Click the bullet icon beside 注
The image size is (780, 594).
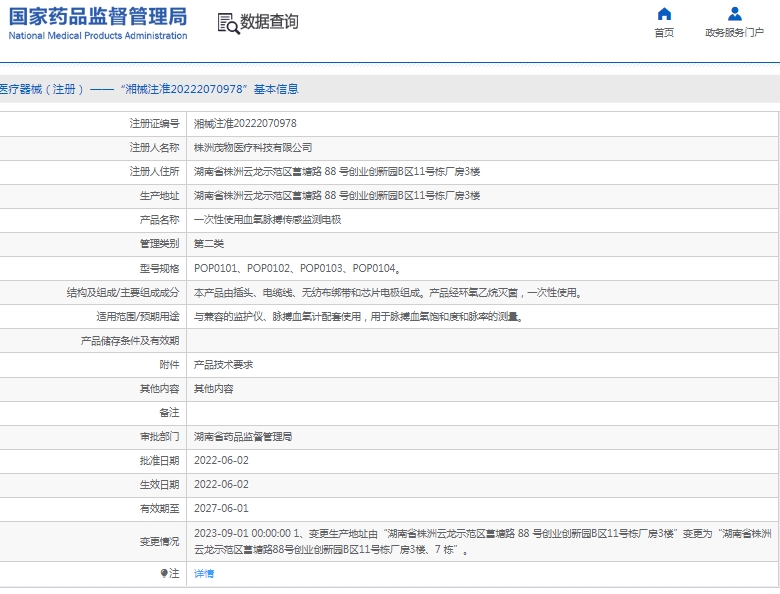click(x=164, y=574)
